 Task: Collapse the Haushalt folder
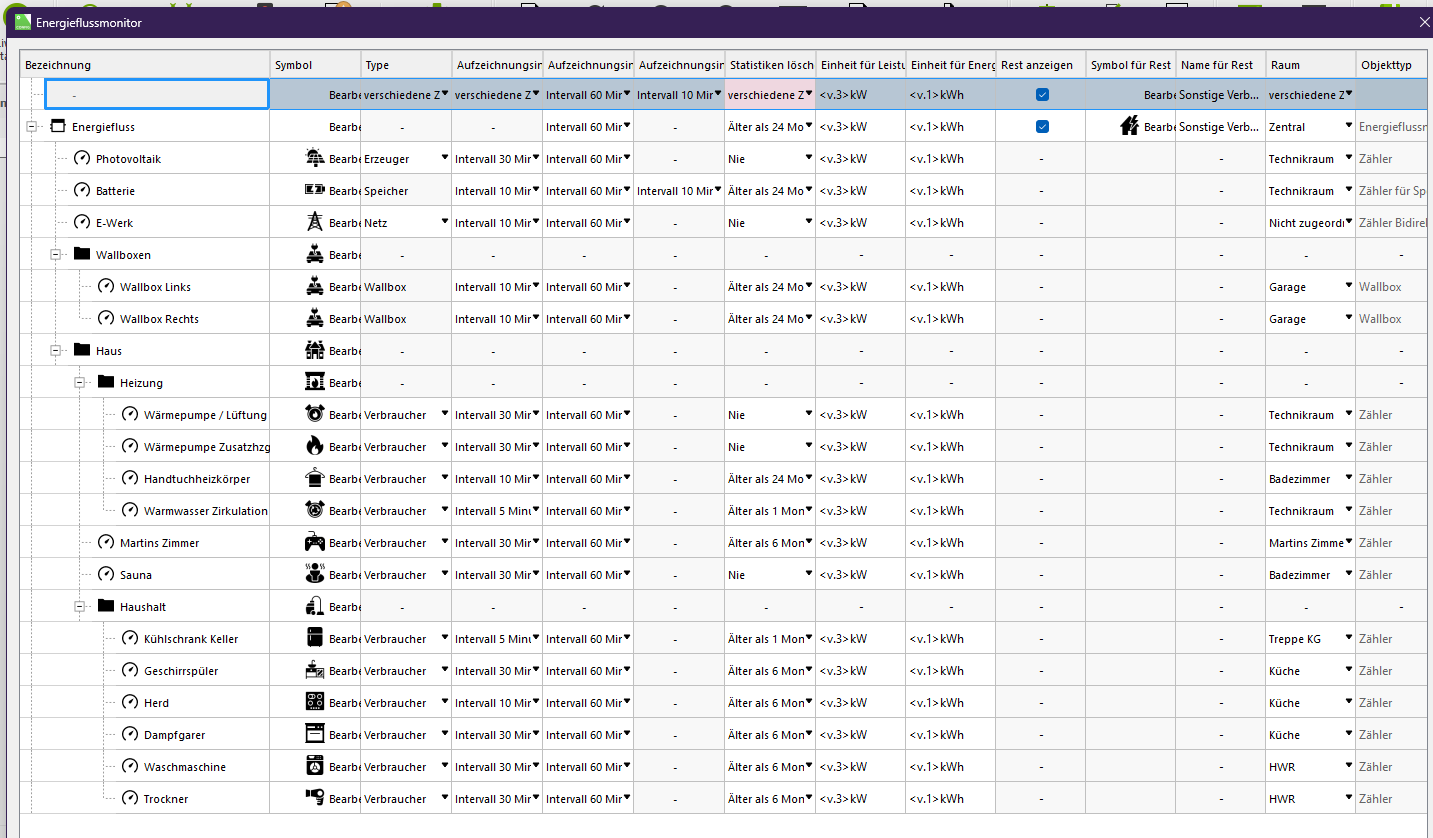pos(81,607)
